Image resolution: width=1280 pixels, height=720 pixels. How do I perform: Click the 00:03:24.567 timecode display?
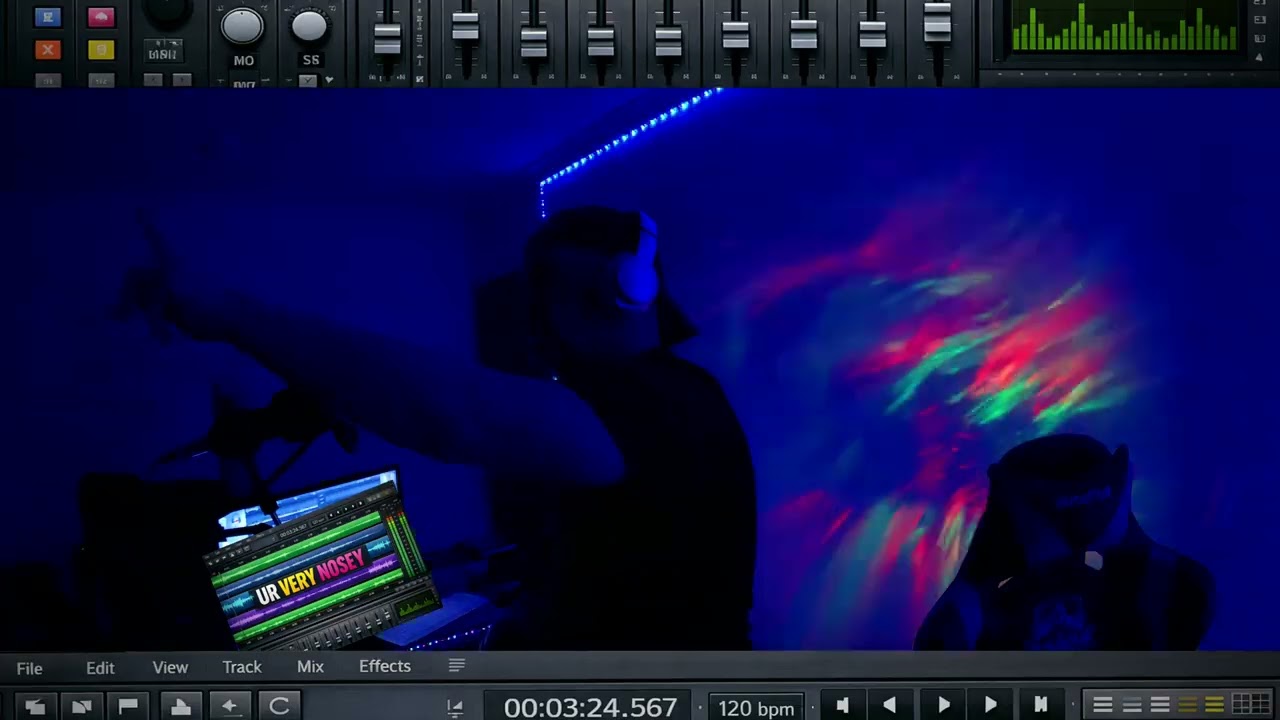pos(590,707)
